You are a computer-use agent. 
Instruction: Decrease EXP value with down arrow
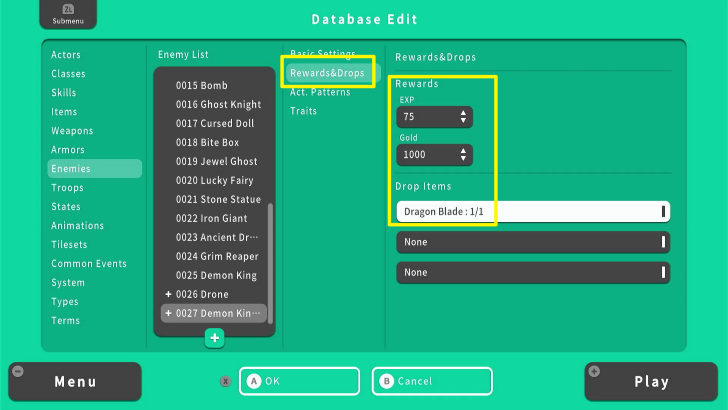pos(463,120)
